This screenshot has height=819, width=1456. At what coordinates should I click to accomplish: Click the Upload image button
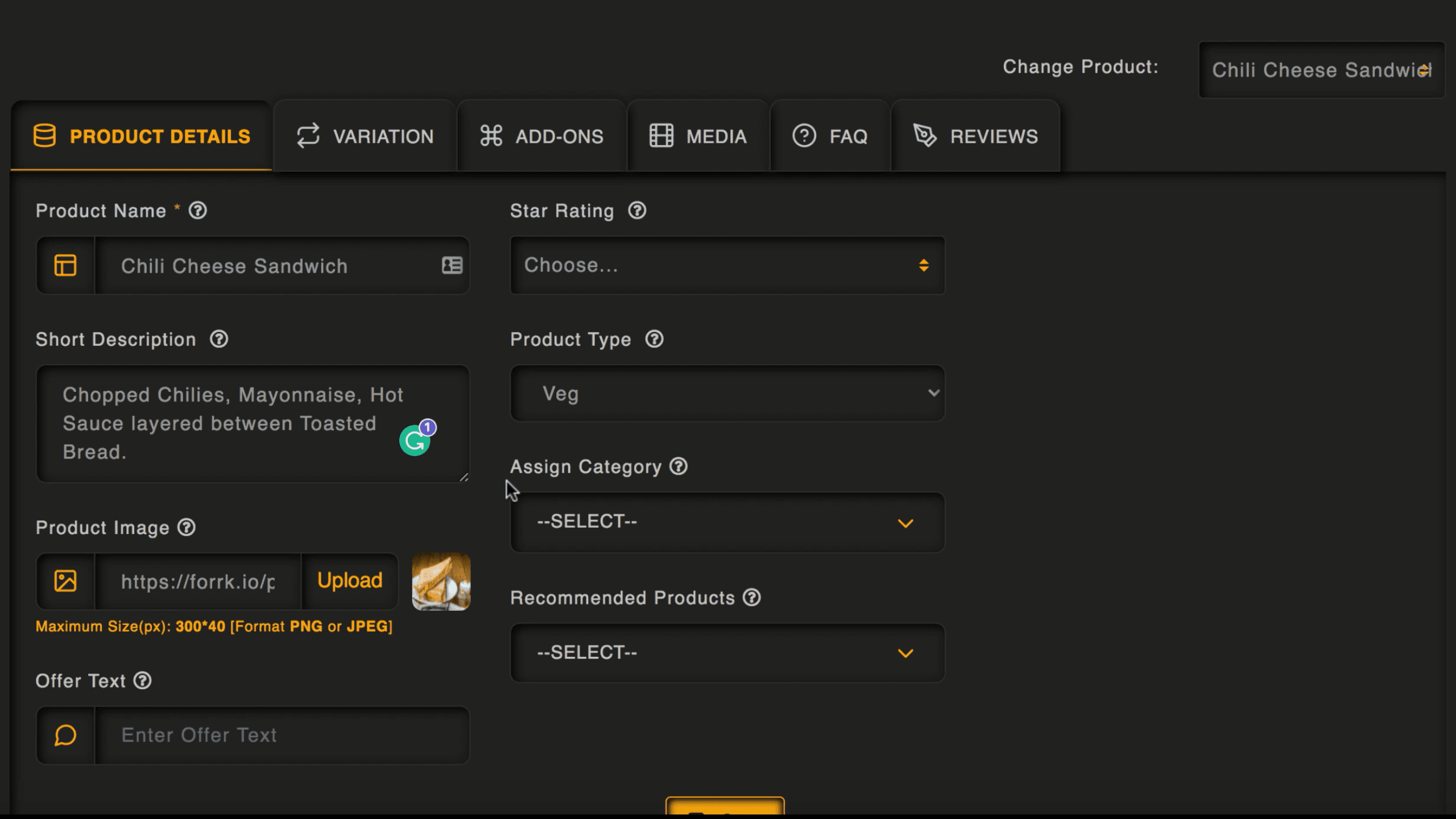point(350,581)
